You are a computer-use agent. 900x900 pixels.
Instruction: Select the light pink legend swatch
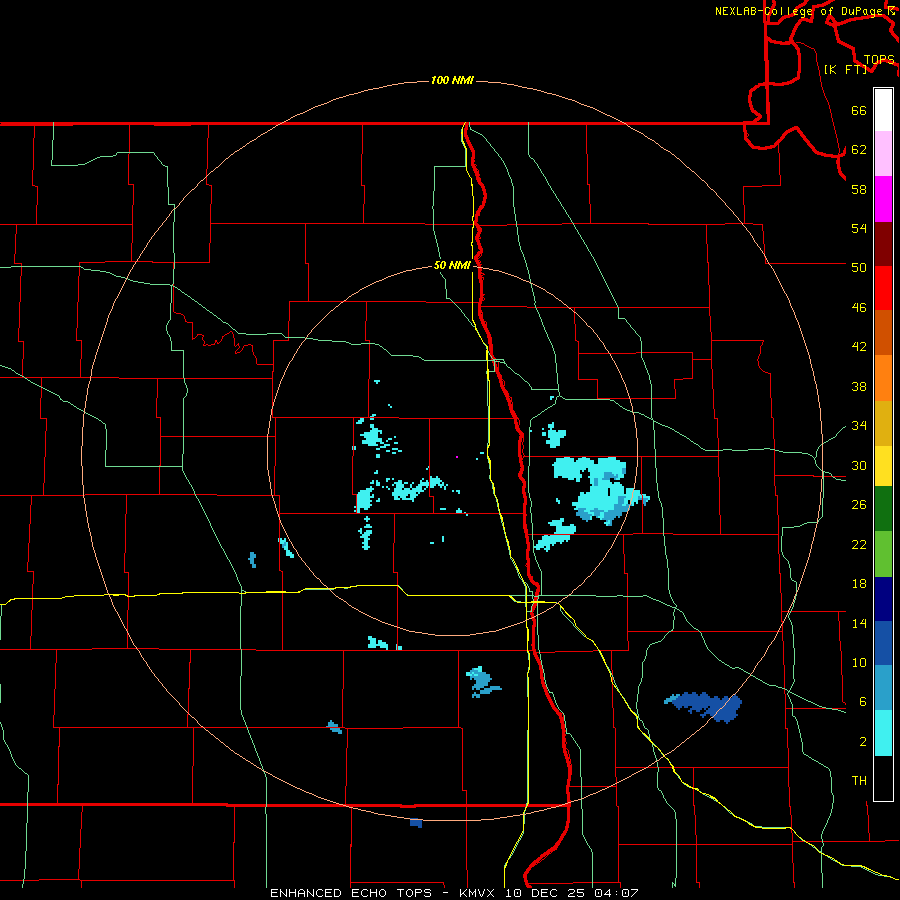883,154
